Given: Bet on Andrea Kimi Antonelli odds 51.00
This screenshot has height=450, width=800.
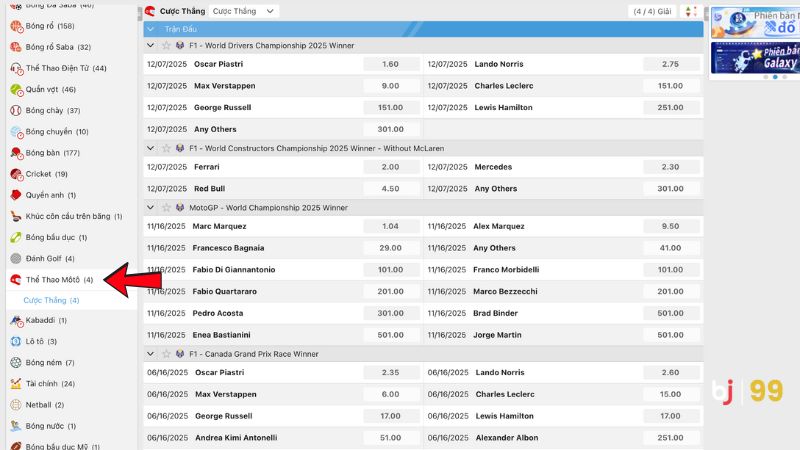Looking at the screenshot, I should click(391, 438).
